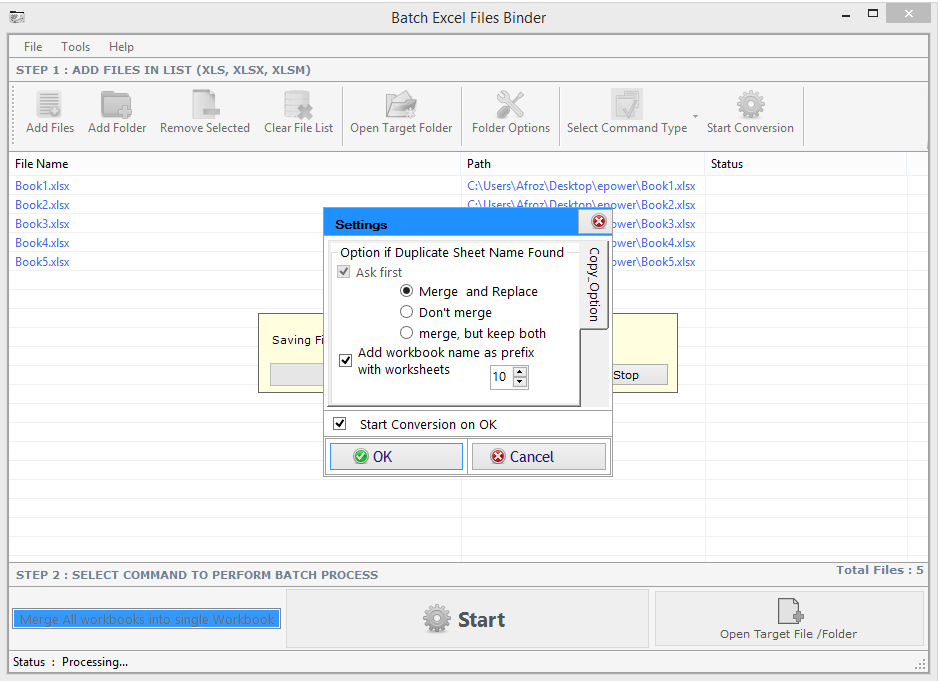Select the Merge and Replace radio option
The width and height of the screenshot is (938, 681).
pyautogui.click(x=406, y=291)
